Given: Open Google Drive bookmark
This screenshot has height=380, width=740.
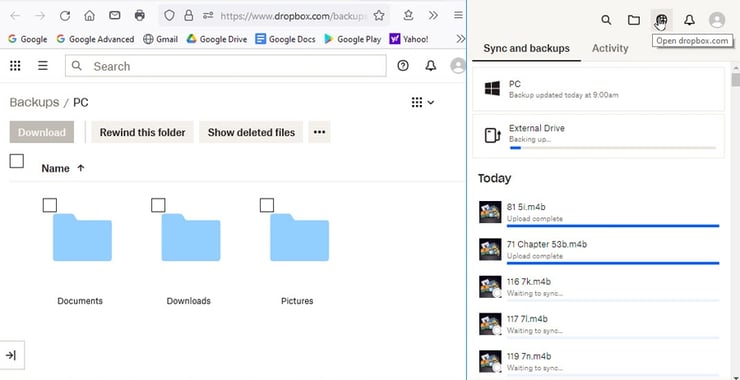Looking at the screenshot, I should [217, 39].
